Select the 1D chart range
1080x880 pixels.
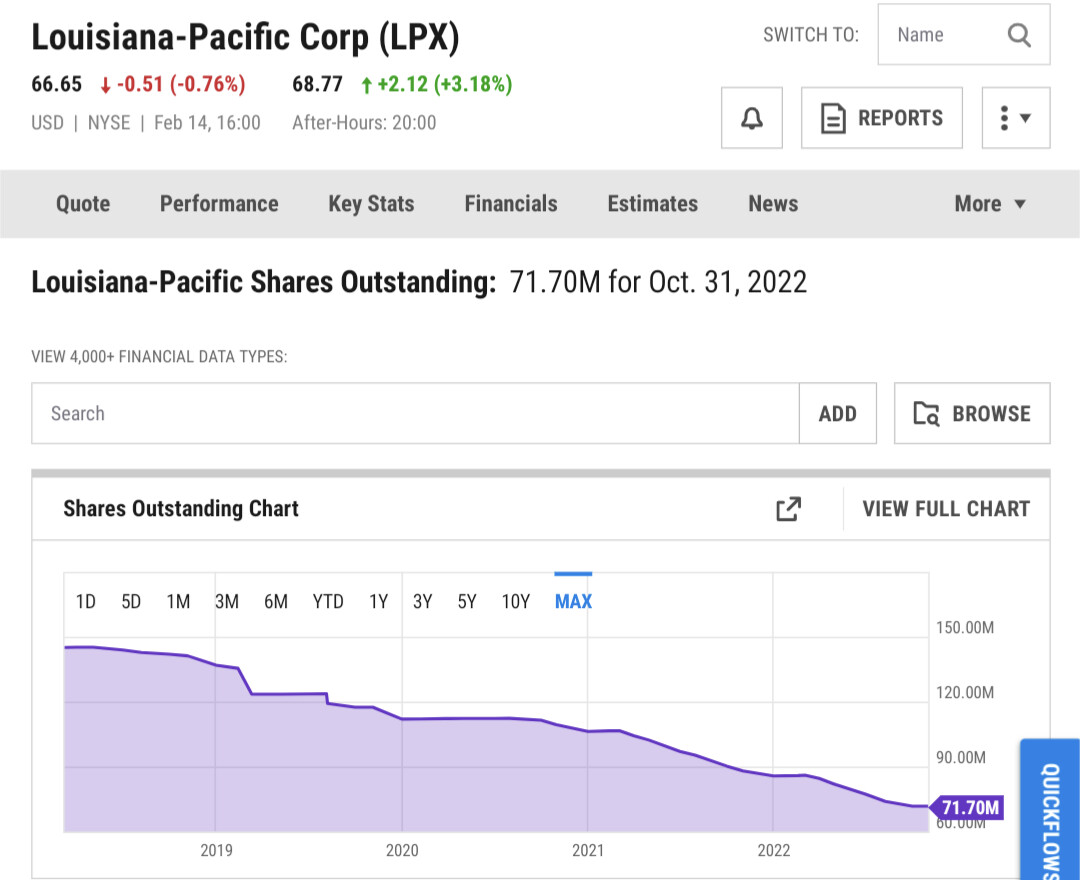pos(85,602)
